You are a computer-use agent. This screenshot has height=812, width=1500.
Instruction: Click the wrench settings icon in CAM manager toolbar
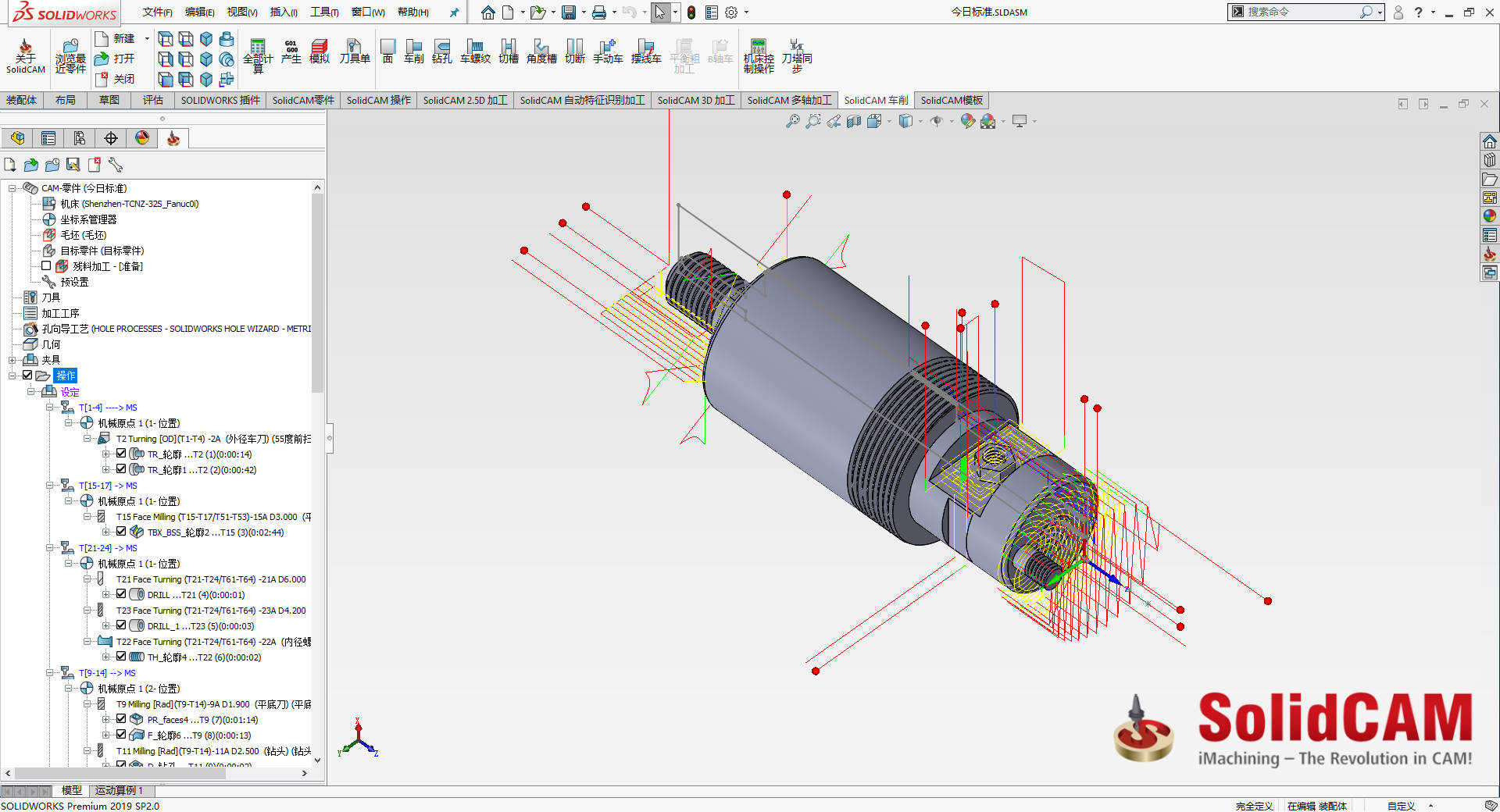[116, 165]
